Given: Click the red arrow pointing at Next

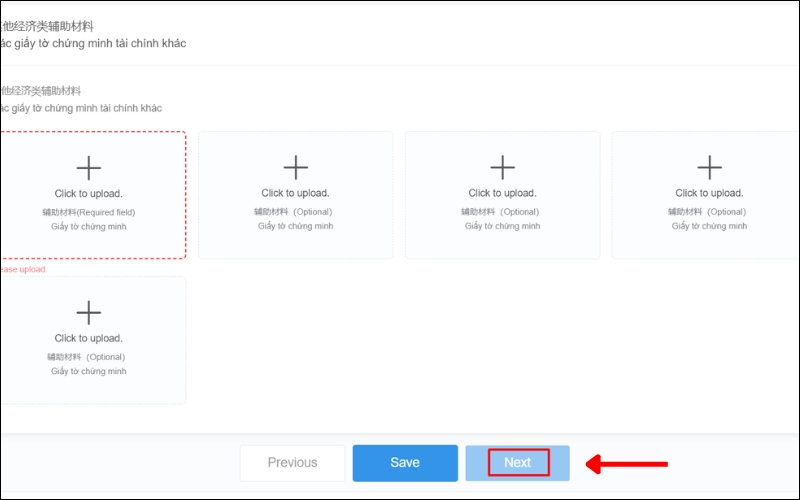Looking at the screenshot, I should [627, 463].
